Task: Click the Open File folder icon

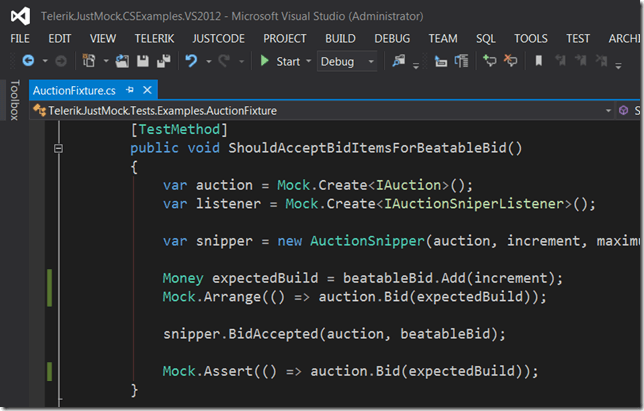Action: [x=122, y=62]
